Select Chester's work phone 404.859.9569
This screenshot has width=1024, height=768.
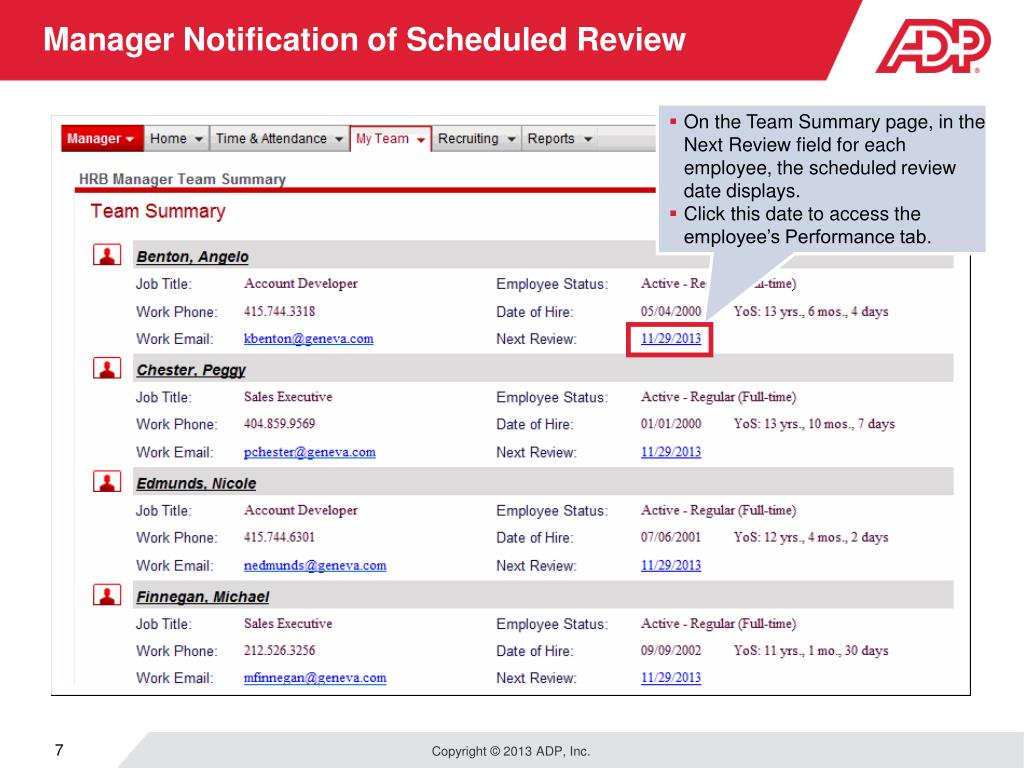coord(280,424)
